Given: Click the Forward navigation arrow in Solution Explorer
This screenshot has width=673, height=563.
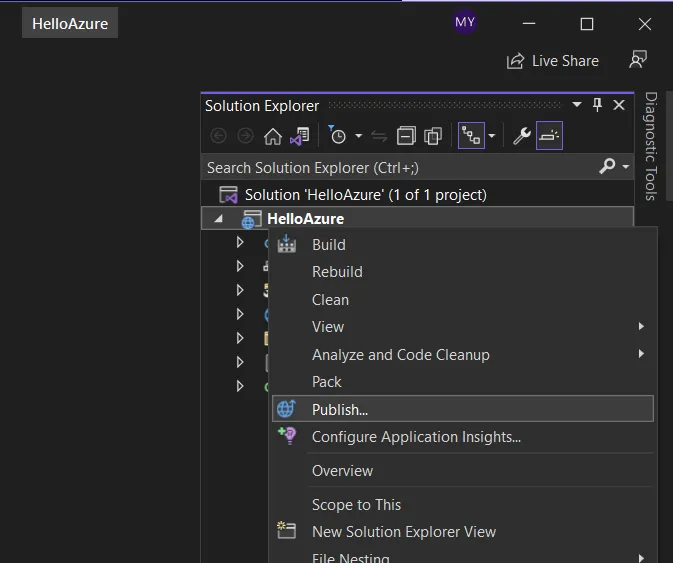Looking at the screenshot, I should [x=246, y=136].
